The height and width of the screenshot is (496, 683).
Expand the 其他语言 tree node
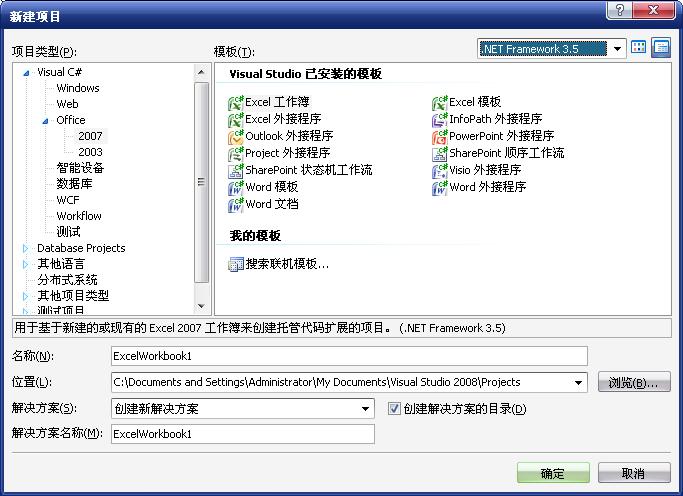[25, 264]
